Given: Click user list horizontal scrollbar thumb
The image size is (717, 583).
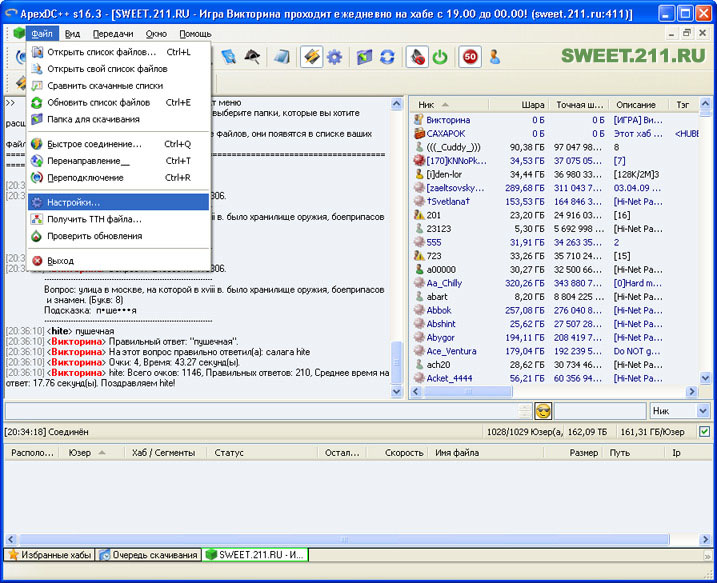Looking at the screenshot, I should pyautogui.click(x=468, y=391).
